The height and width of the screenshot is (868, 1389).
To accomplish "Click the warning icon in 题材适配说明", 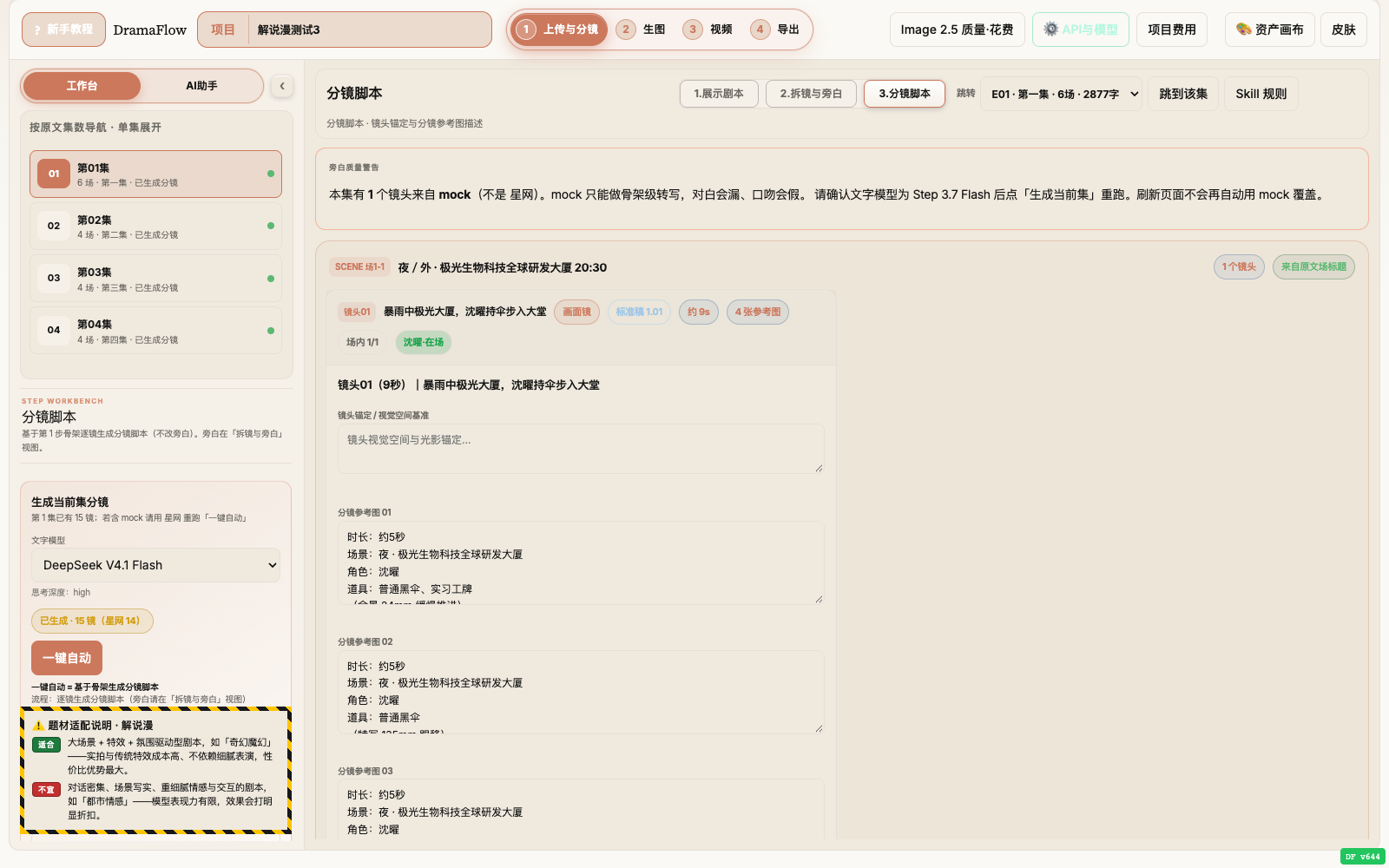I will tap(38, 726).
